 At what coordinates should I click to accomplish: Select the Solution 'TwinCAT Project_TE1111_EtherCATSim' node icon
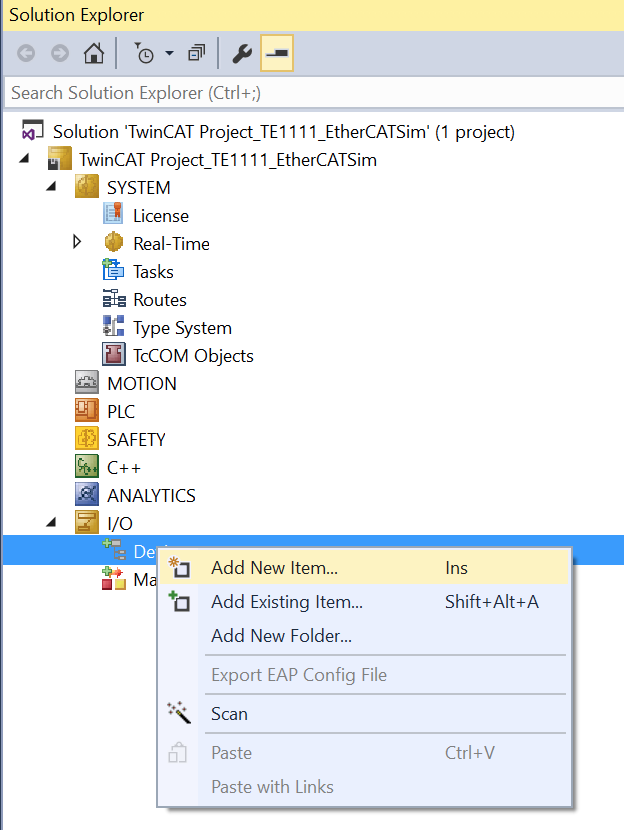32,131
